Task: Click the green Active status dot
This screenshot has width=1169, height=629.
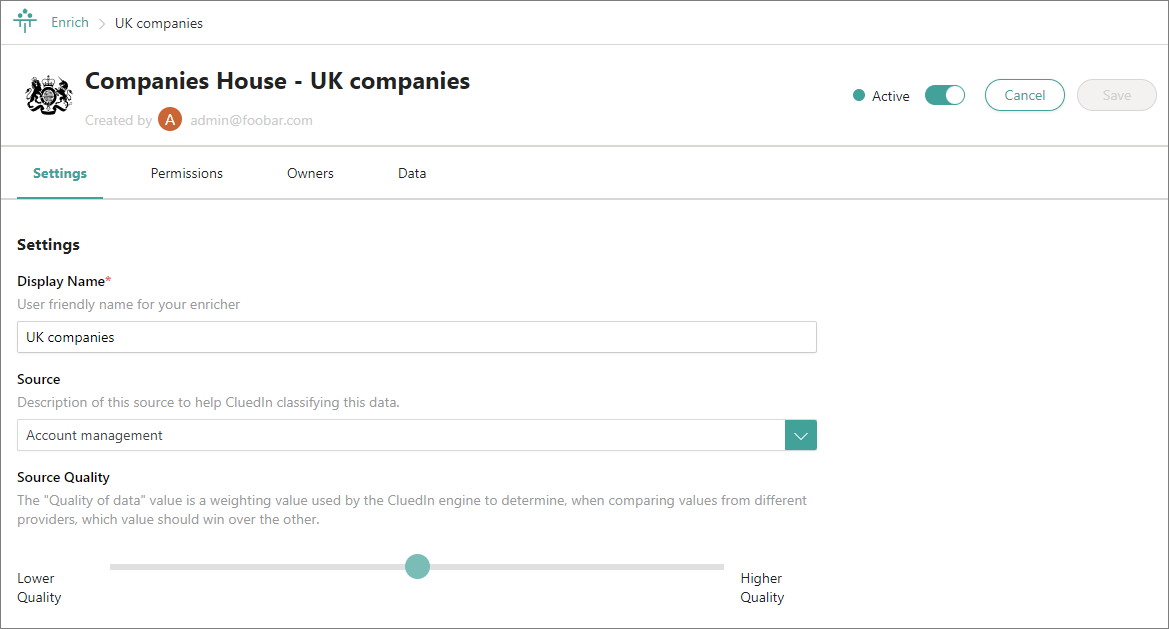Action: (x=858, y=96)
